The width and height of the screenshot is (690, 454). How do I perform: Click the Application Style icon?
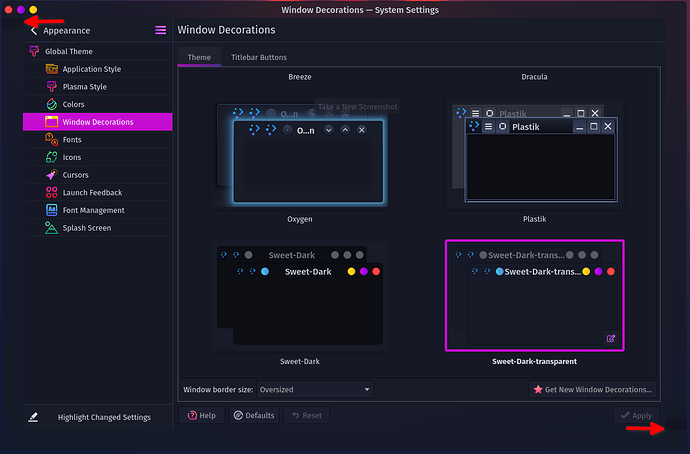[51, 69]
